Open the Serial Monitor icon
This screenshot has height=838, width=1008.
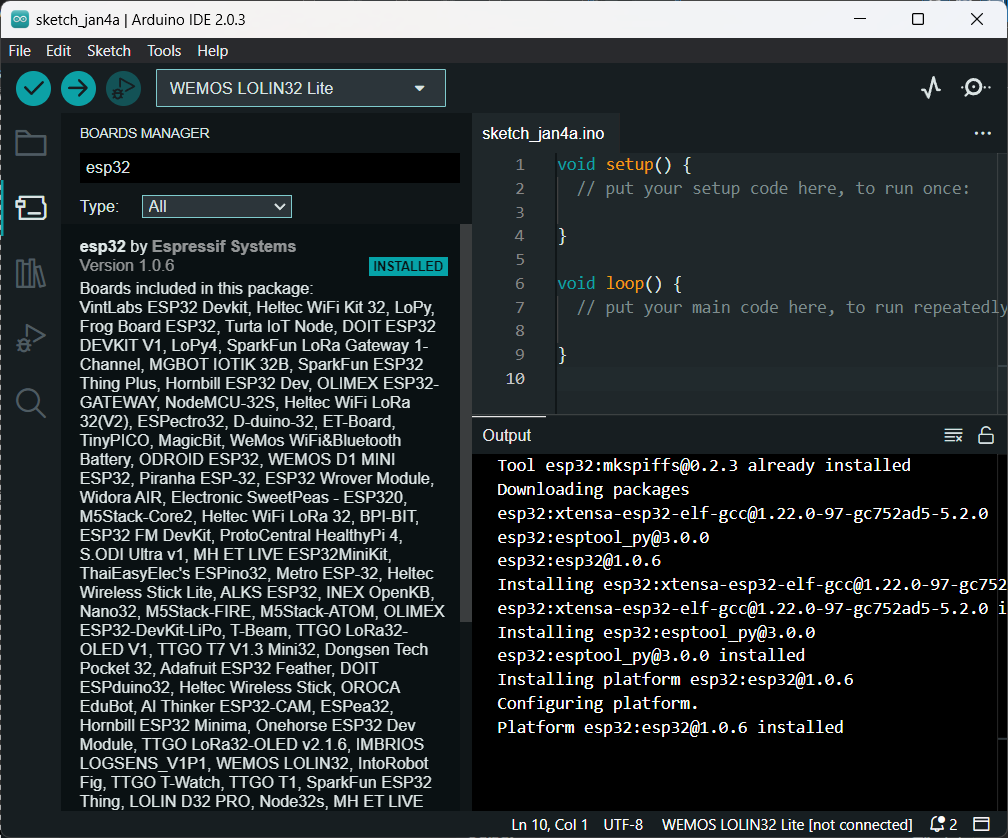point(975,87)
